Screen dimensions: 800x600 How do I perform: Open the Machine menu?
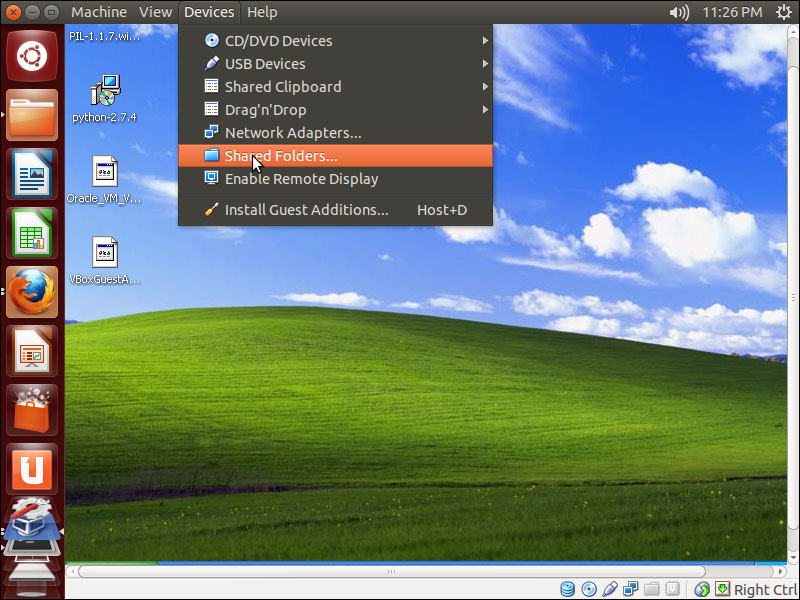click(x=99, y=12)
